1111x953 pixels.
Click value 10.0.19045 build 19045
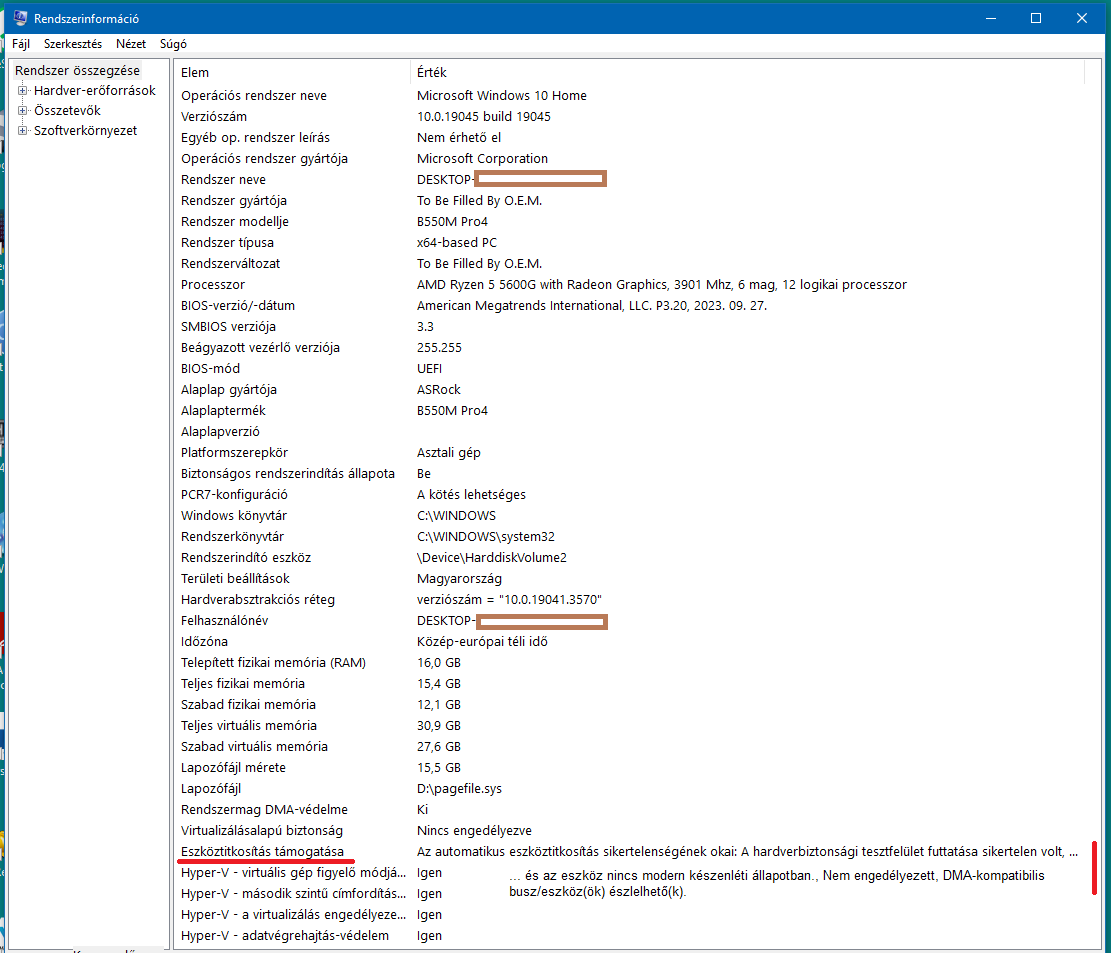[x=484, y=117]
